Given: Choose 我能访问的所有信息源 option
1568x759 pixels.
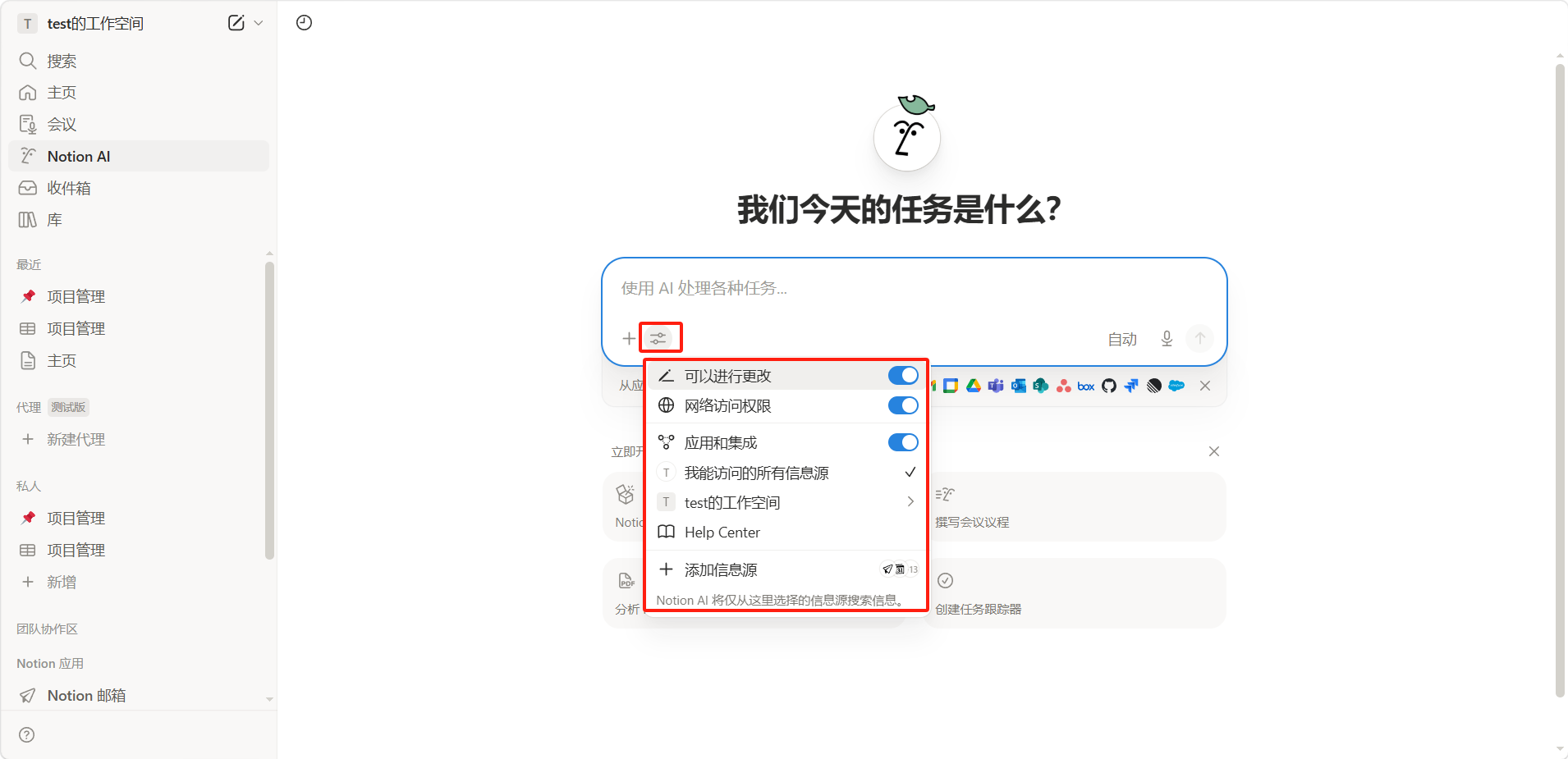Looking at the screenshot, I should point(756,473).
